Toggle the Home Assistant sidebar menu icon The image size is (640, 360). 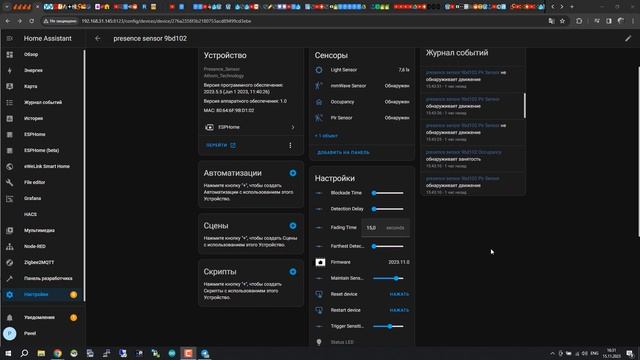coord(9,38)
